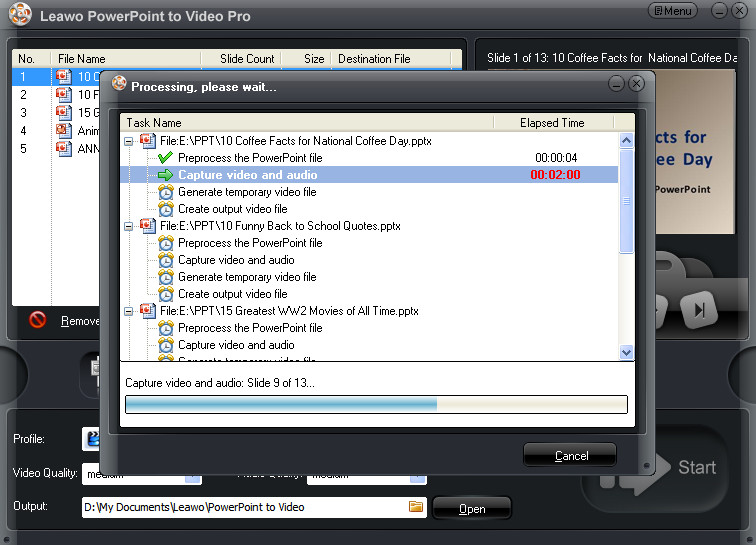Click the slide preview thumbnail
756x545 pixels.
[695, 152]
